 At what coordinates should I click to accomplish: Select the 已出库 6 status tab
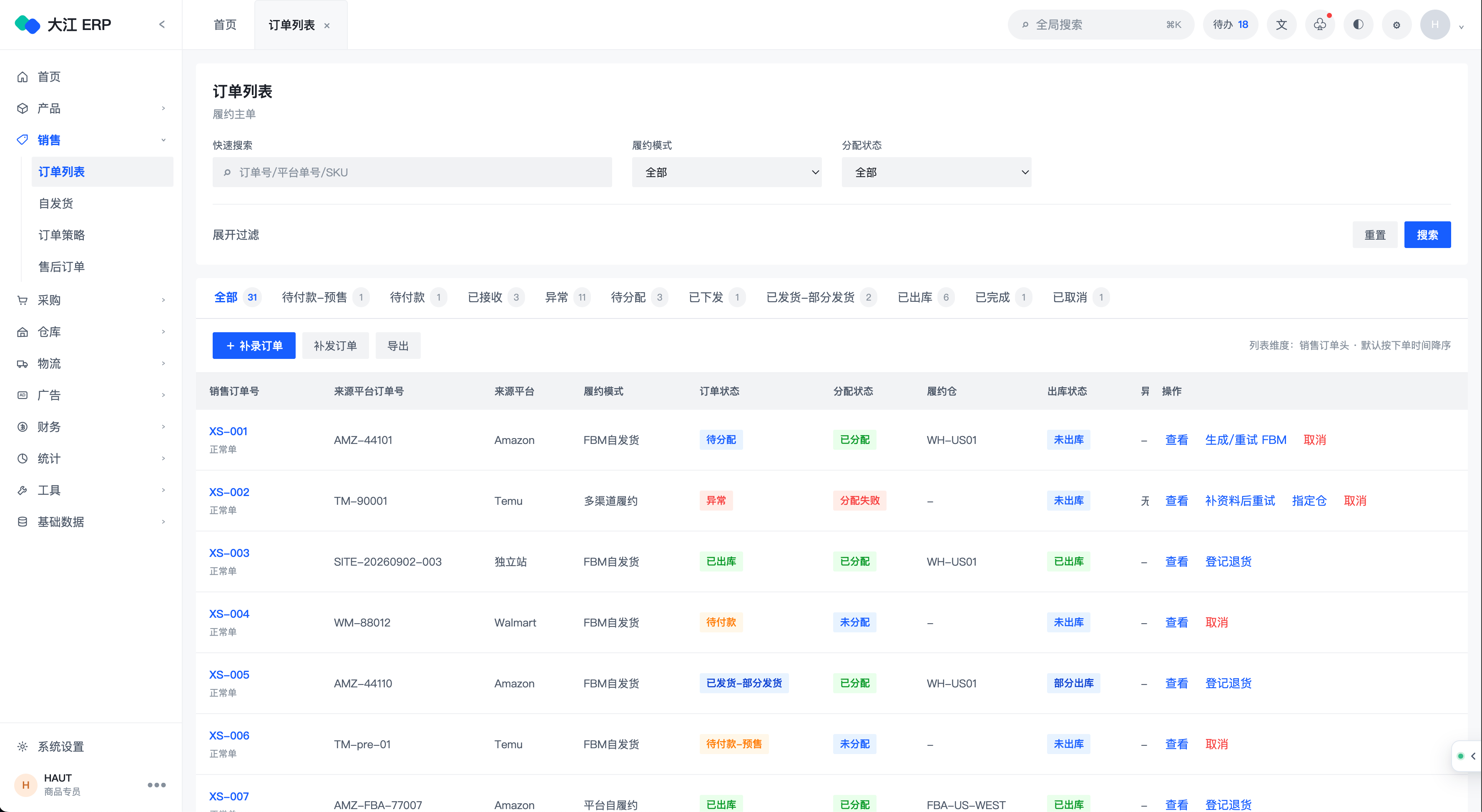(x=926, y=297)
